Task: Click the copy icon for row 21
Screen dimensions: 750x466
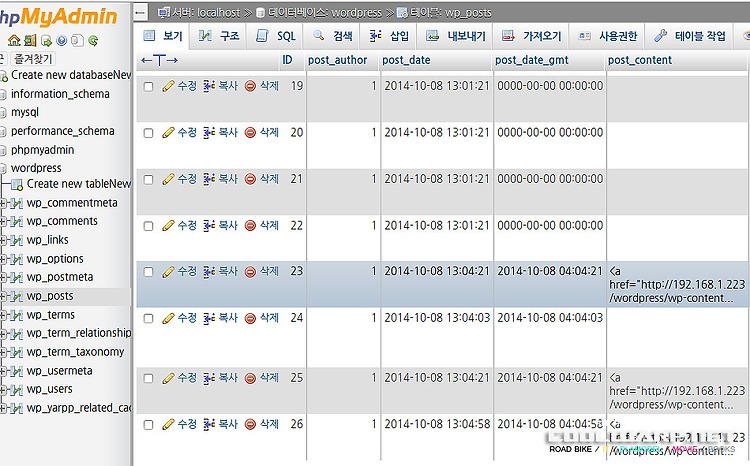Action: [x=209, y=179]
